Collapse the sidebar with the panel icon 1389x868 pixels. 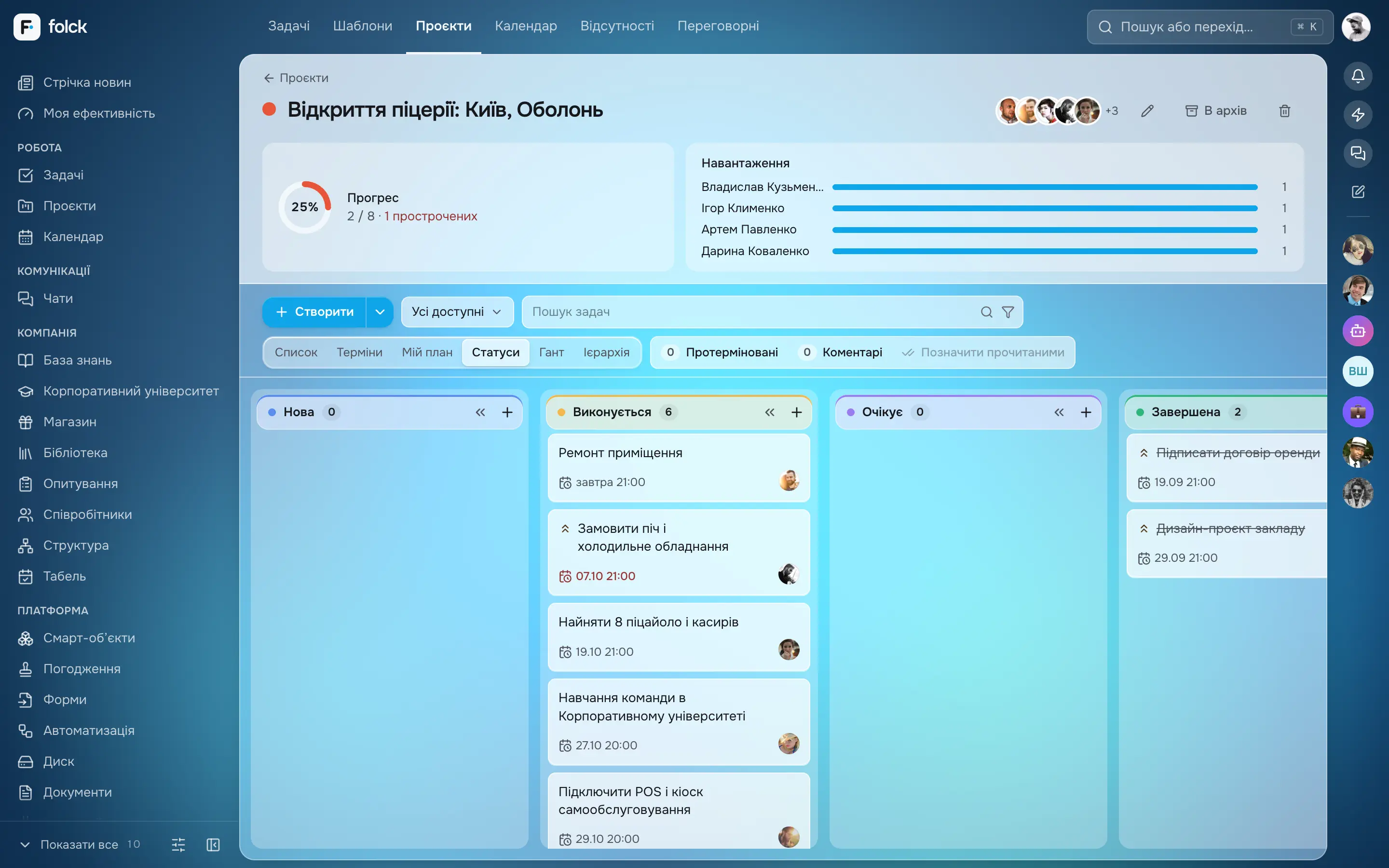tap(213, 844)
